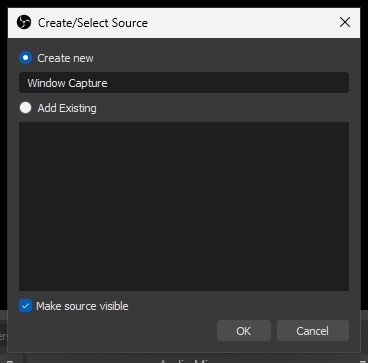Uncheck the Make source visible checkbox
368x363 pixels.
[x=25, y=306]
